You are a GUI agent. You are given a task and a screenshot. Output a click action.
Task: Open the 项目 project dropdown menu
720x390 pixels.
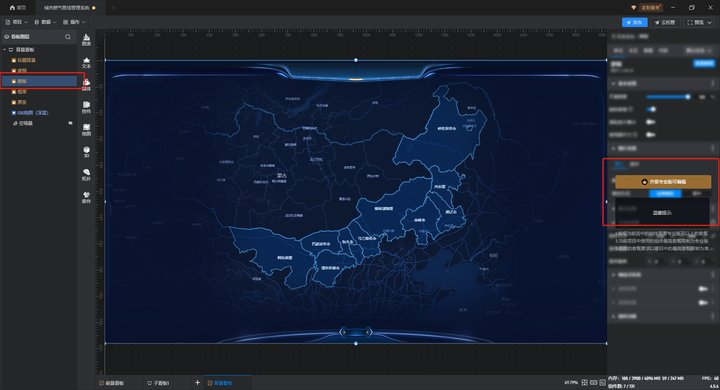point(17,22)
